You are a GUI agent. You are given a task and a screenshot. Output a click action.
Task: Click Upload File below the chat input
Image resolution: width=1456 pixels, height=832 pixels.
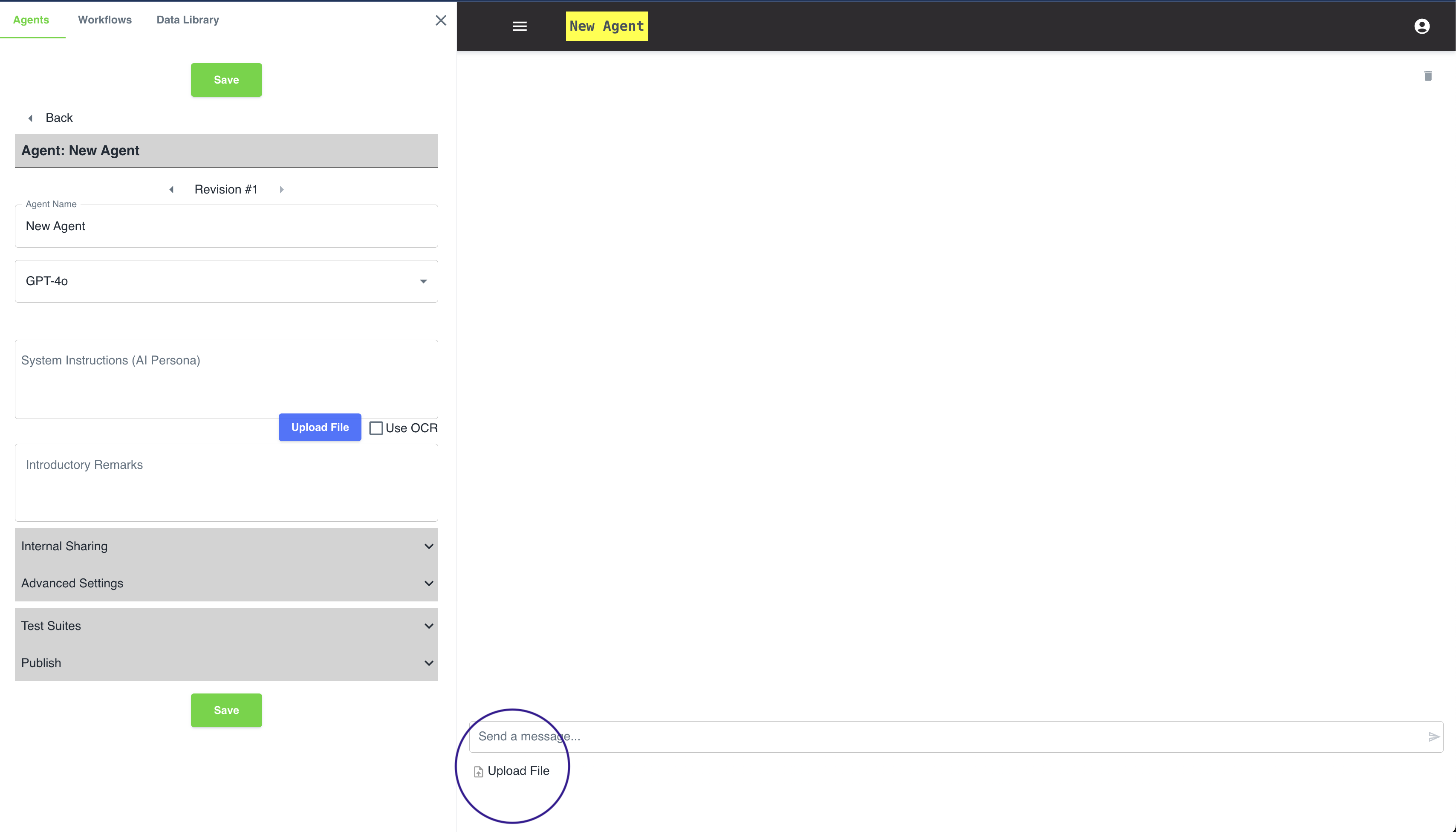tap(511, 771)
